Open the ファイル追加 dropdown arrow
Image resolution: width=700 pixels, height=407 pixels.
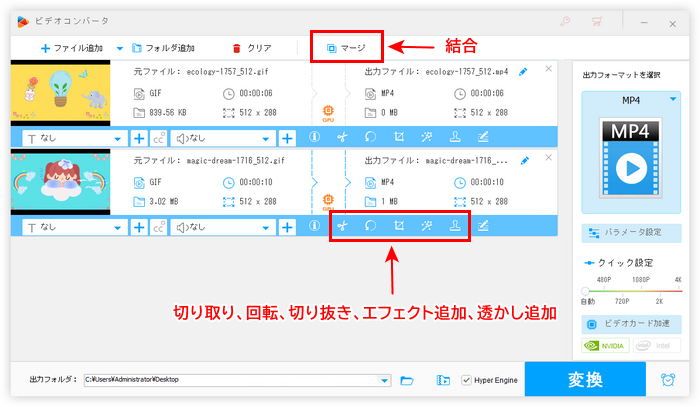(x=120, y=48)
